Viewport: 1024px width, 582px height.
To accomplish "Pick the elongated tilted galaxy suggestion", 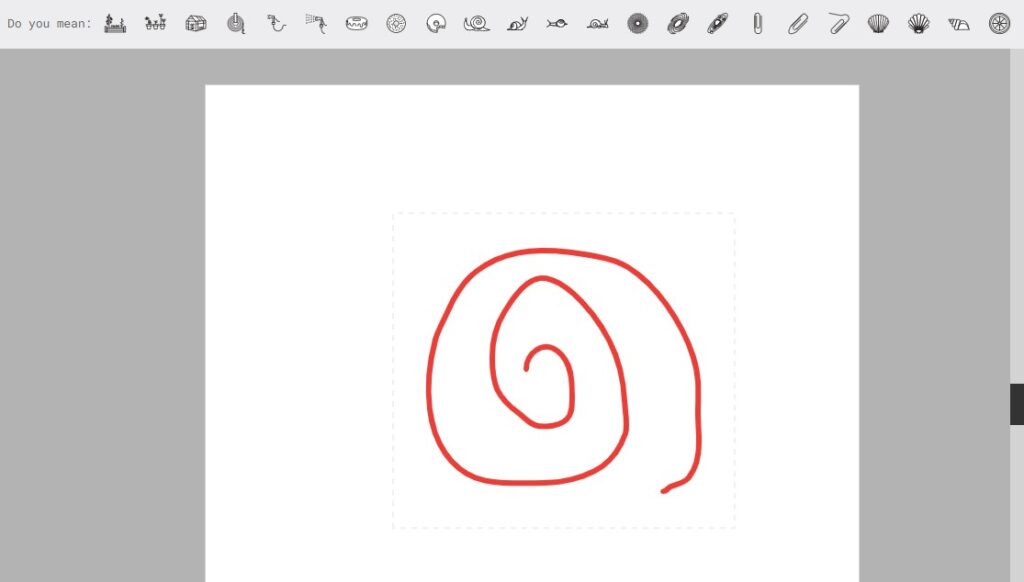I will click(718, 24).
